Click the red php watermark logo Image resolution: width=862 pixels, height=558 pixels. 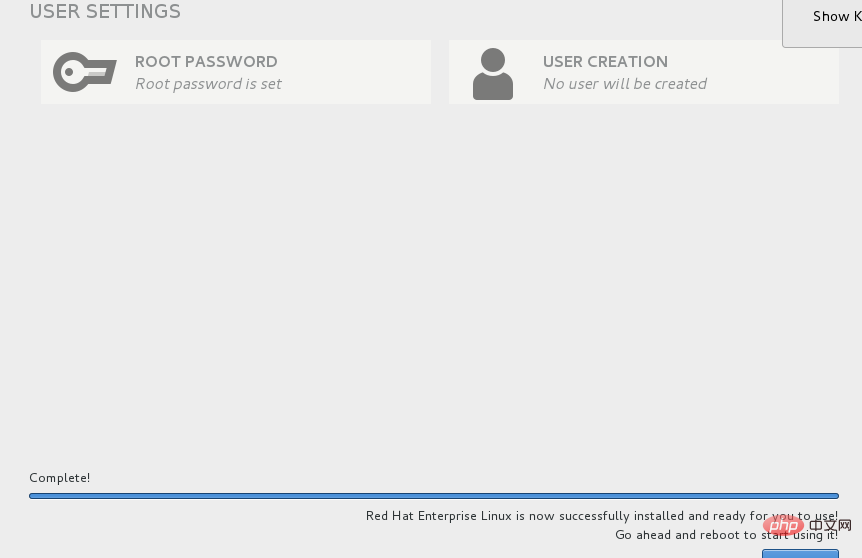pyautogui.click(x=783, y=526)
